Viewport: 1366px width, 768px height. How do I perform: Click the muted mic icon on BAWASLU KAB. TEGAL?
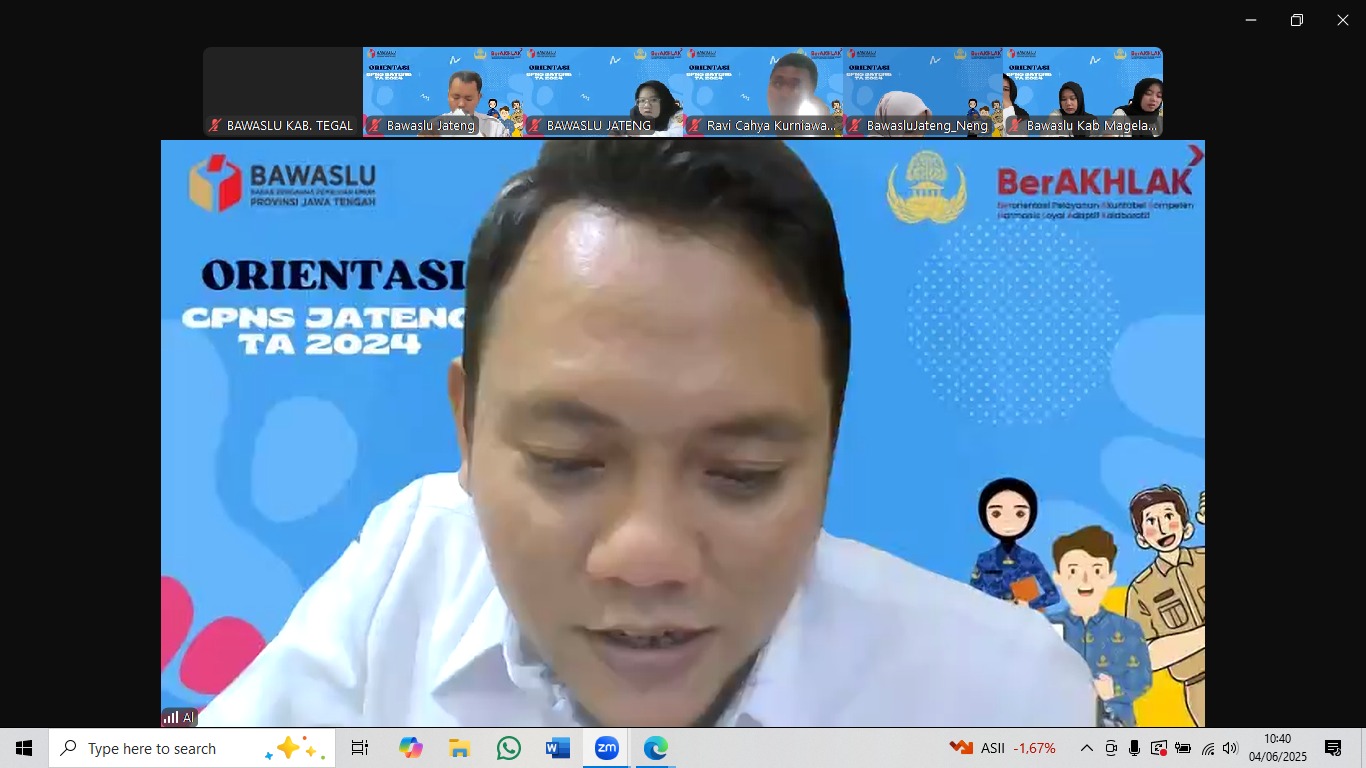pos(215,126)
